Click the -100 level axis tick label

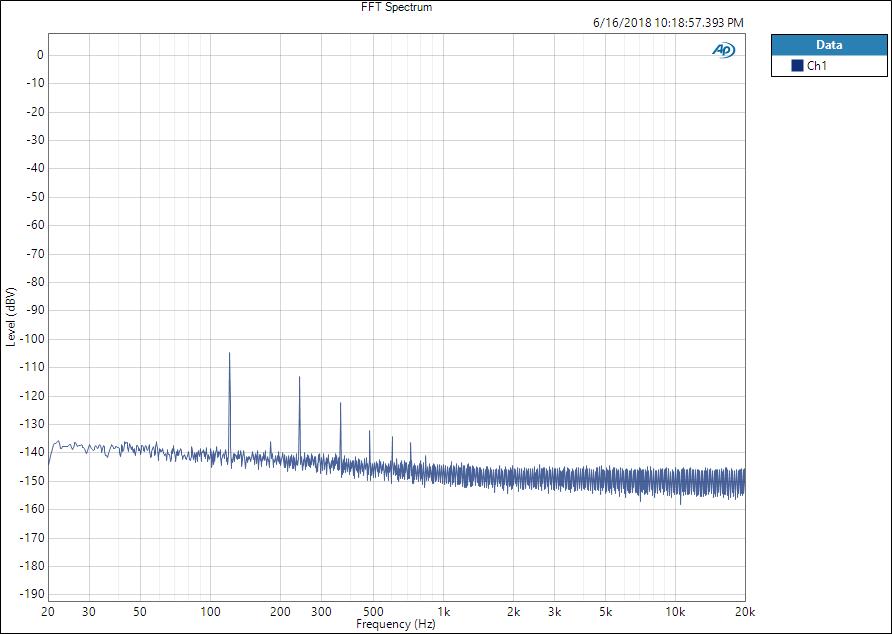click(31, 339)
